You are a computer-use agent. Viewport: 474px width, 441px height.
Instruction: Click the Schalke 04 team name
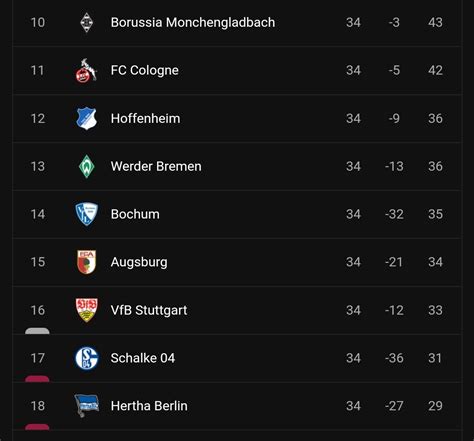[x=143, y=358]
